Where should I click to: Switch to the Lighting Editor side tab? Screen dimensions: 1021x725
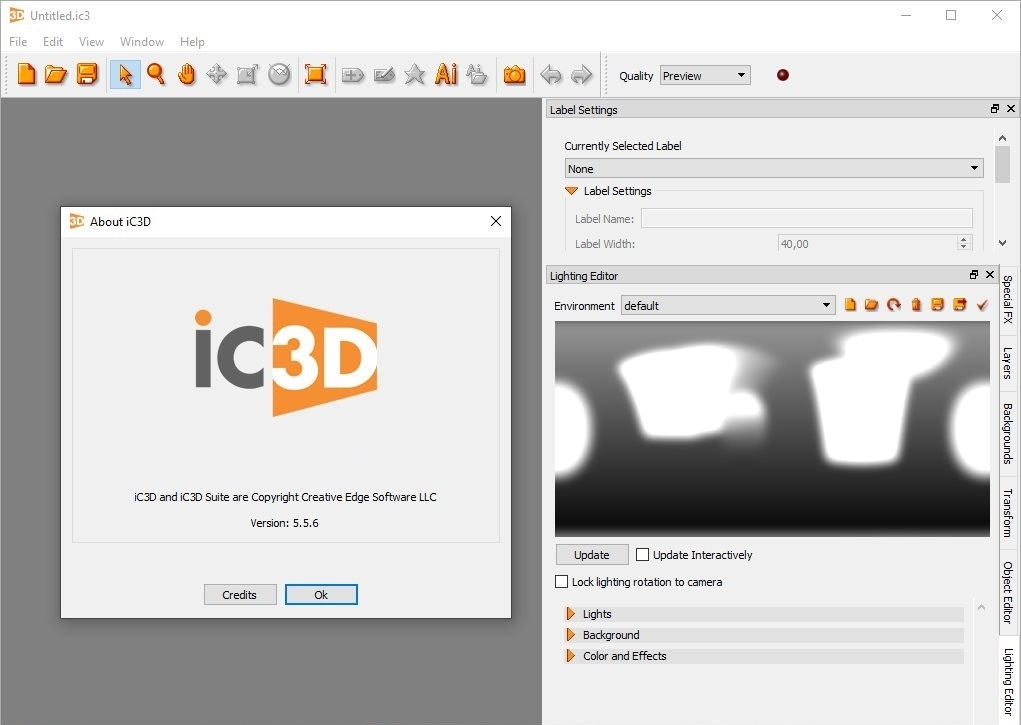point(1008,681)
